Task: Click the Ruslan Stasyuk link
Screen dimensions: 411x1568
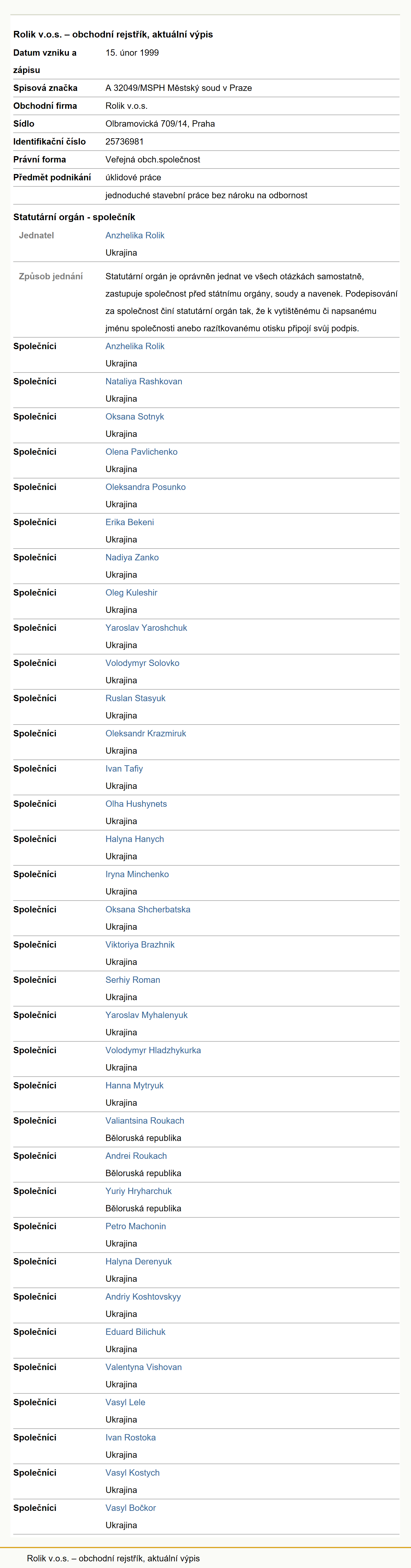Action: tap(135, 699)
